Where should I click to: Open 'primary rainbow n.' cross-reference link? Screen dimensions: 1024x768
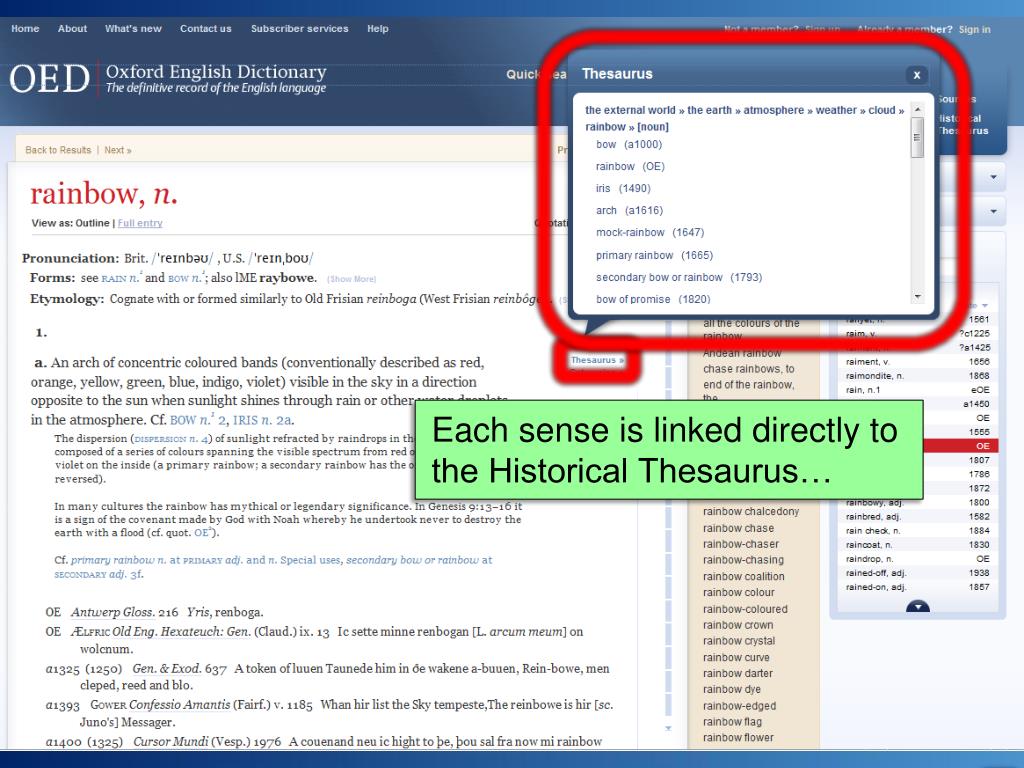pyautogui.click(x=118, y=560)
